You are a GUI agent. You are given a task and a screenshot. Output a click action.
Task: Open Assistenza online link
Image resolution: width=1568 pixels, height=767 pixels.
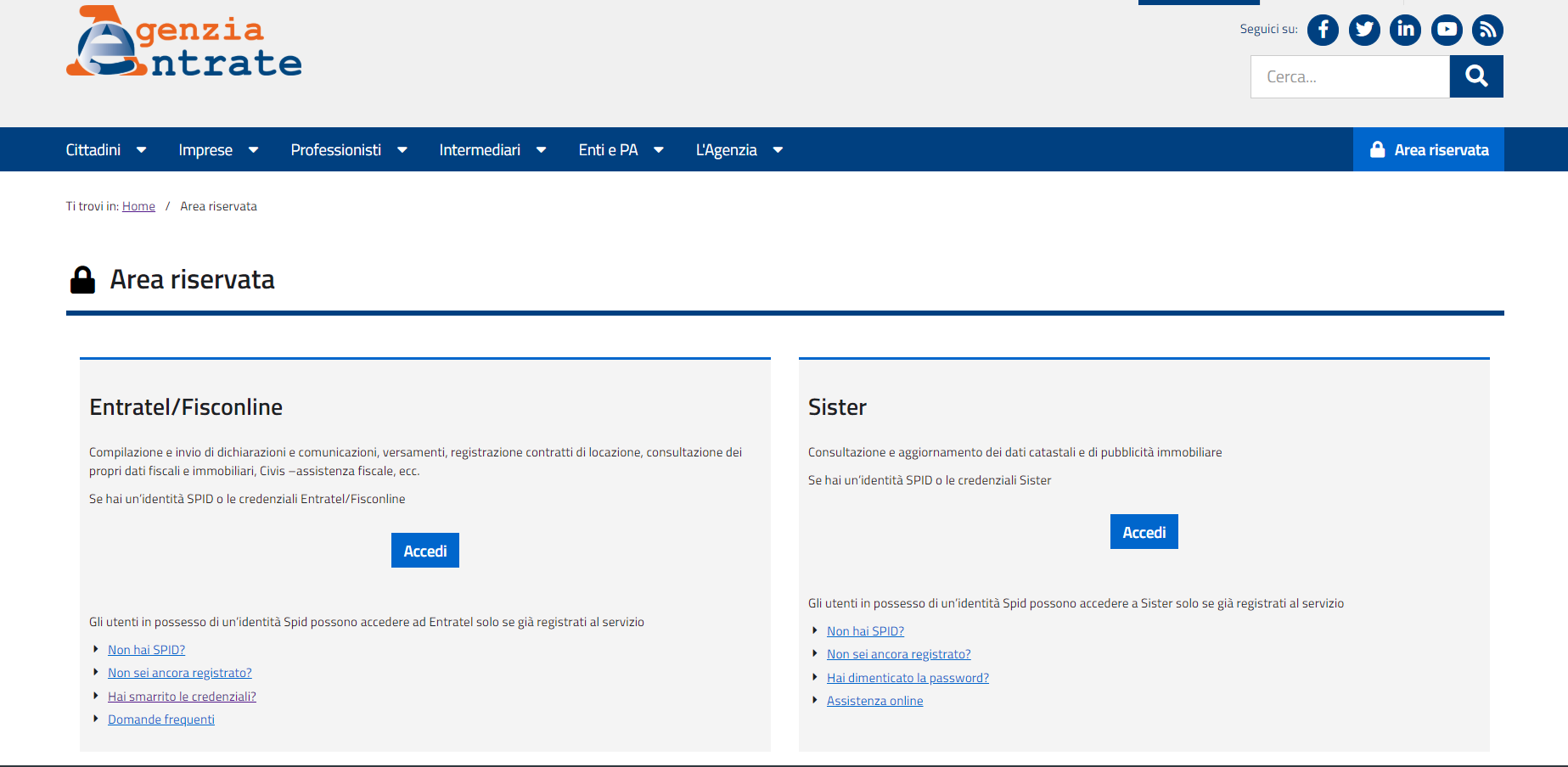874,701
